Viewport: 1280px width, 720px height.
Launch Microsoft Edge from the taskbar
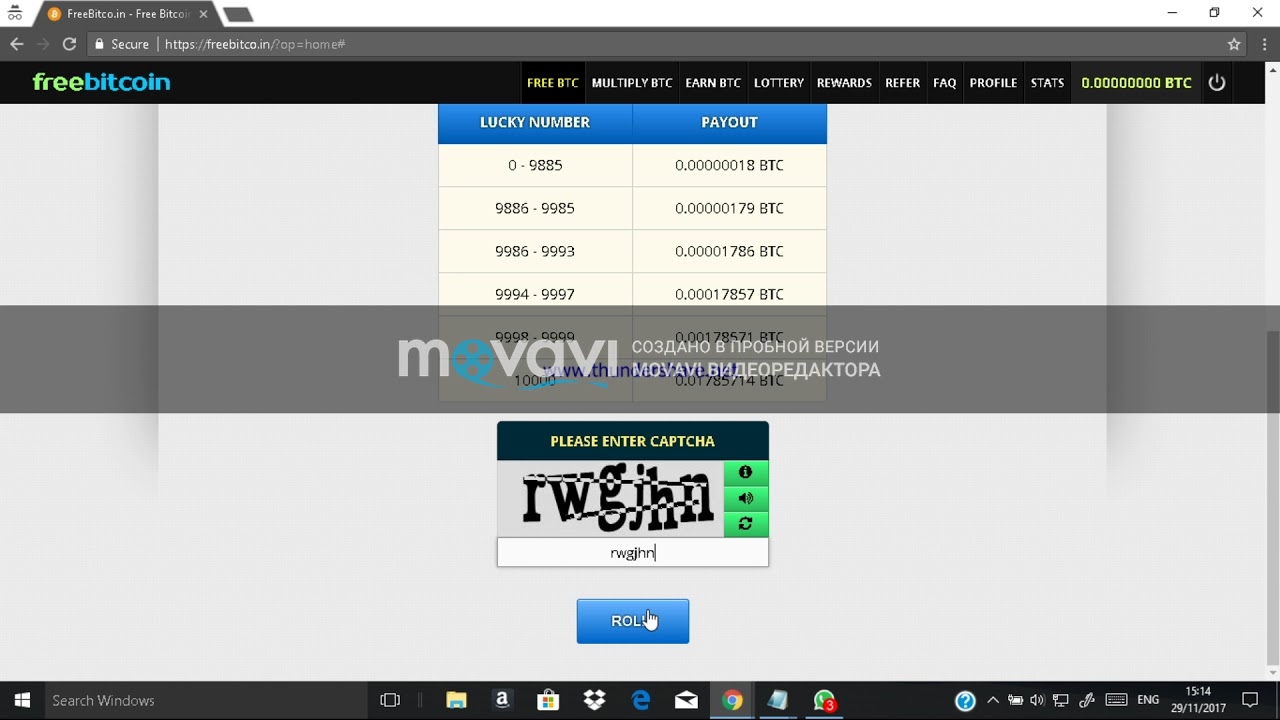(640, 700)
